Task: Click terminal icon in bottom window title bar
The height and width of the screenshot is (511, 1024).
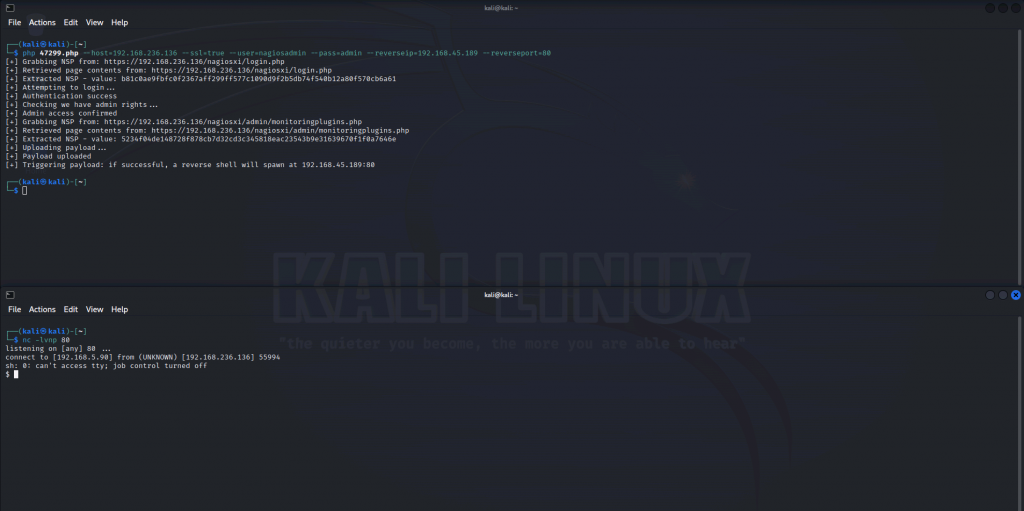Action: (10, 295)
